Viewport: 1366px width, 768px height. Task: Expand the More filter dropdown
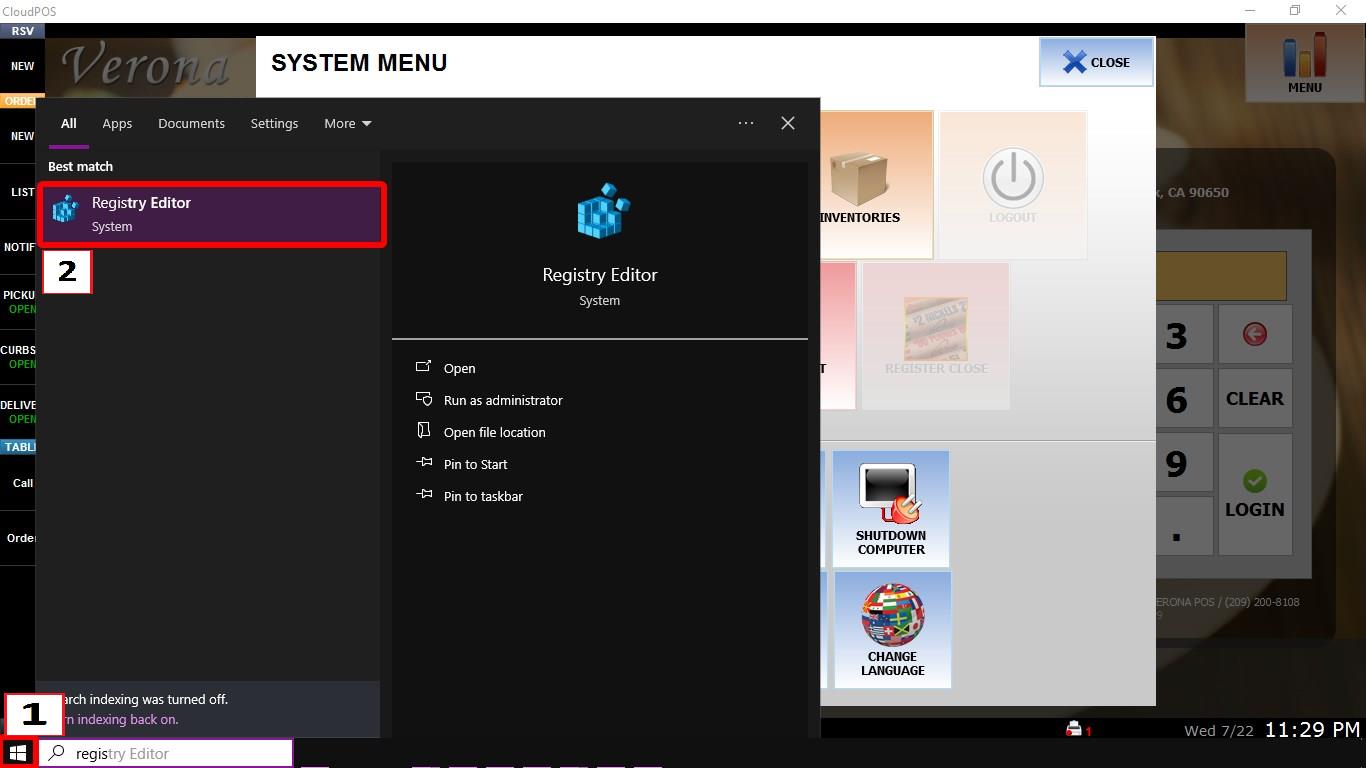(347, 123)
